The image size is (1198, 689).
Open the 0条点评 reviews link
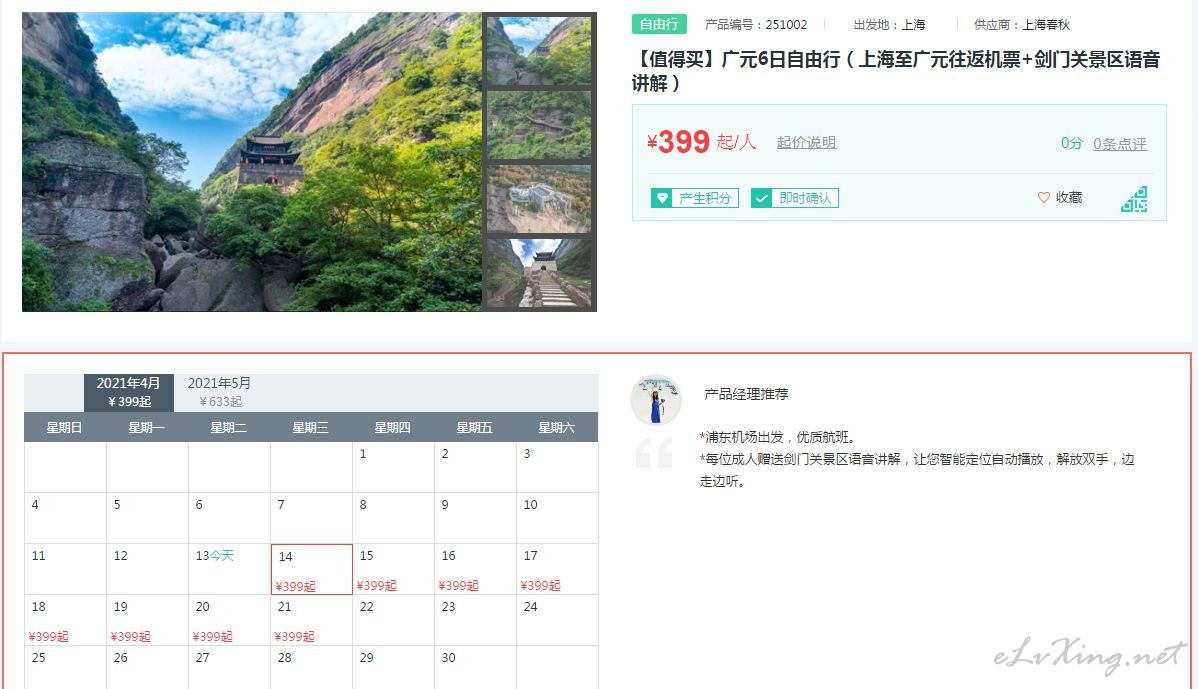(x=1119, y=144)
